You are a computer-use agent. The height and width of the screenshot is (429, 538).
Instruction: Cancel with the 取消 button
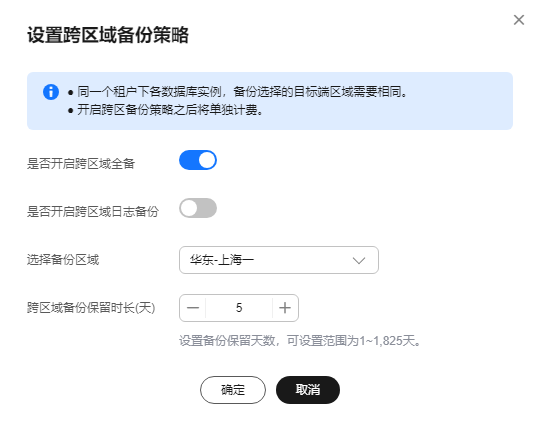[308, 390]
